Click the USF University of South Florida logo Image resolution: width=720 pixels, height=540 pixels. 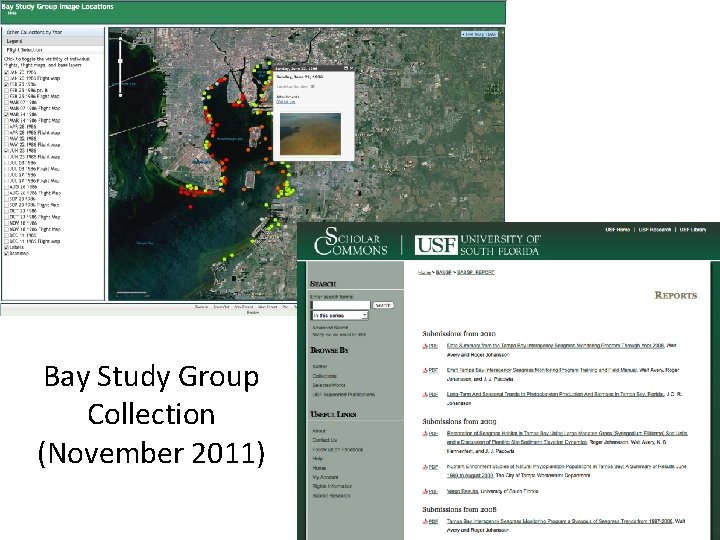coord(478,245)
